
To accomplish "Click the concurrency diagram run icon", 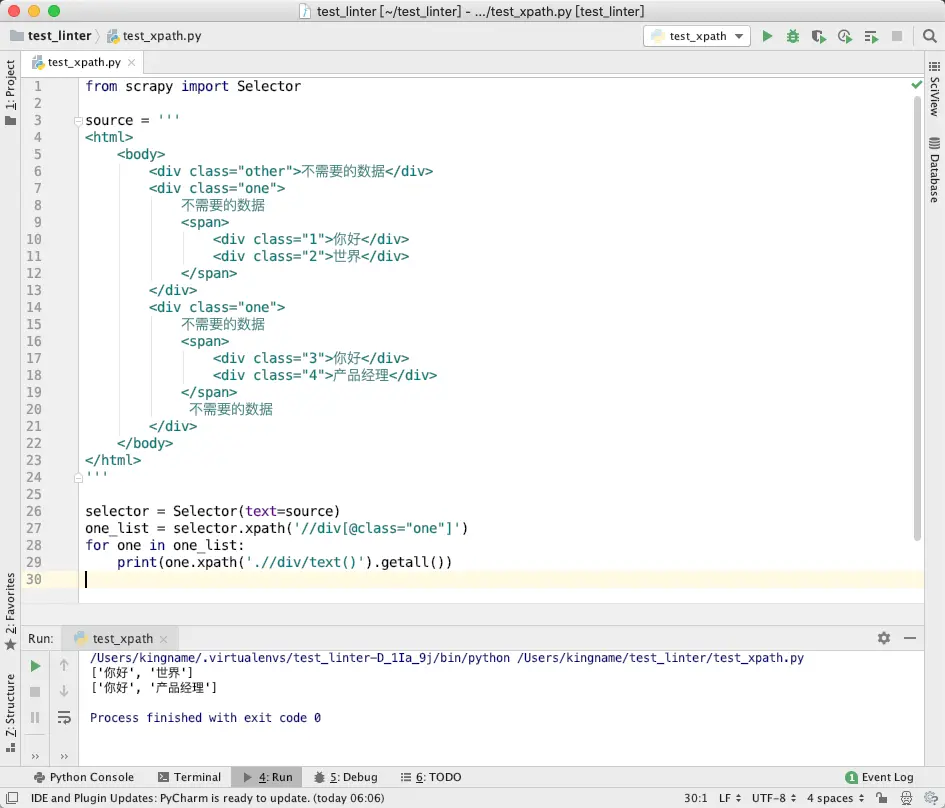I will (x=871, y=36).
